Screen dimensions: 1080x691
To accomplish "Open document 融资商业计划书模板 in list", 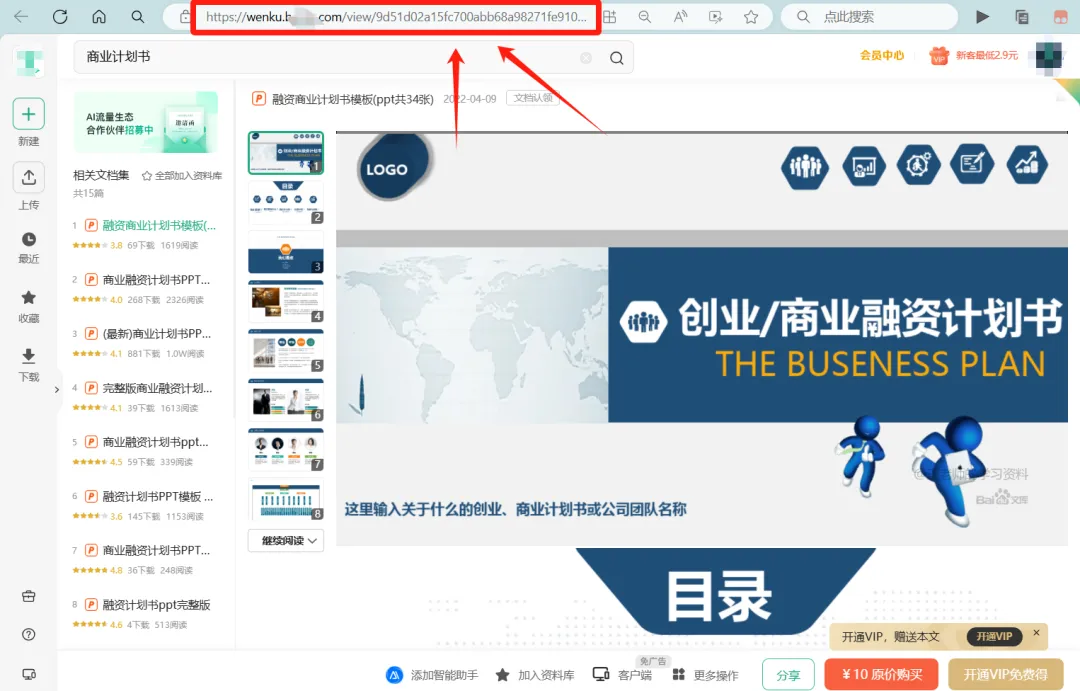I will (x=159, y=225).
